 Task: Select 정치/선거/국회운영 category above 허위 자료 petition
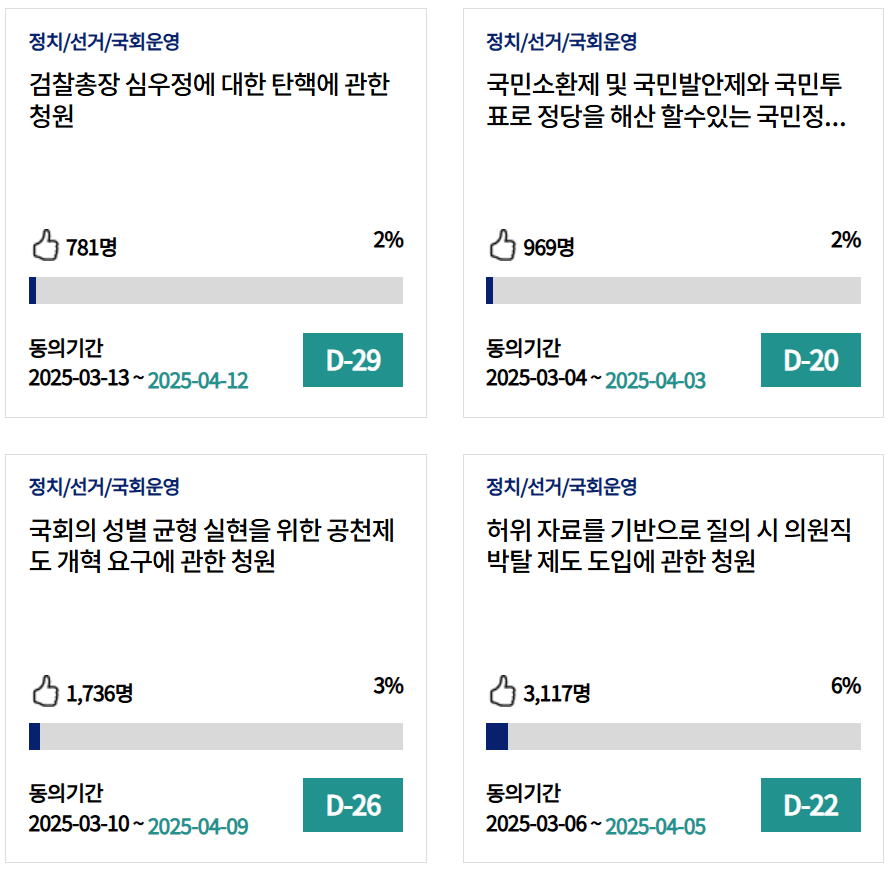pyautogui.click(x=561, y=487)
